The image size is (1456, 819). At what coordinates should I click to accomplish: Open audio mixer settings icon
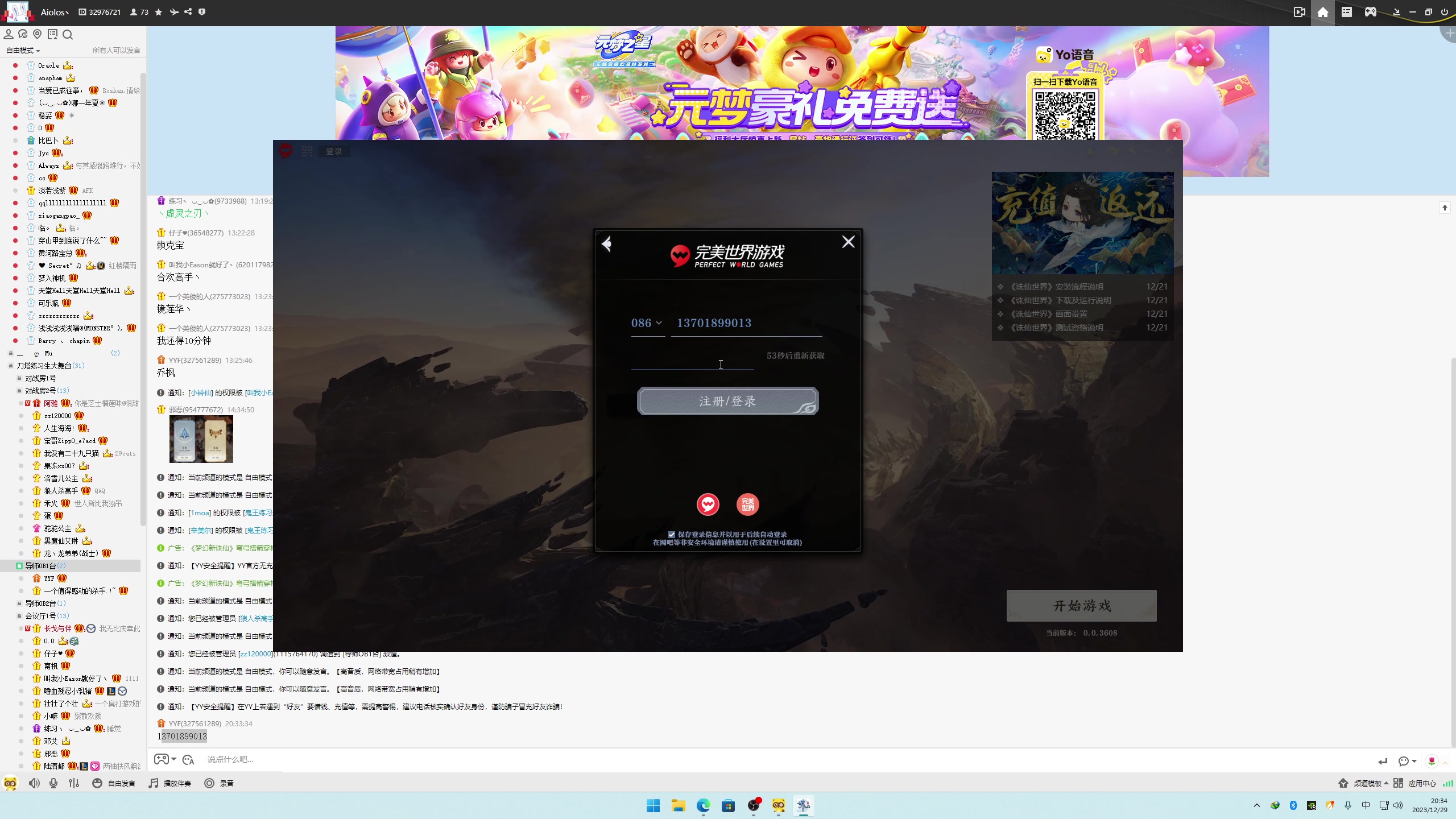click(74, 783)
